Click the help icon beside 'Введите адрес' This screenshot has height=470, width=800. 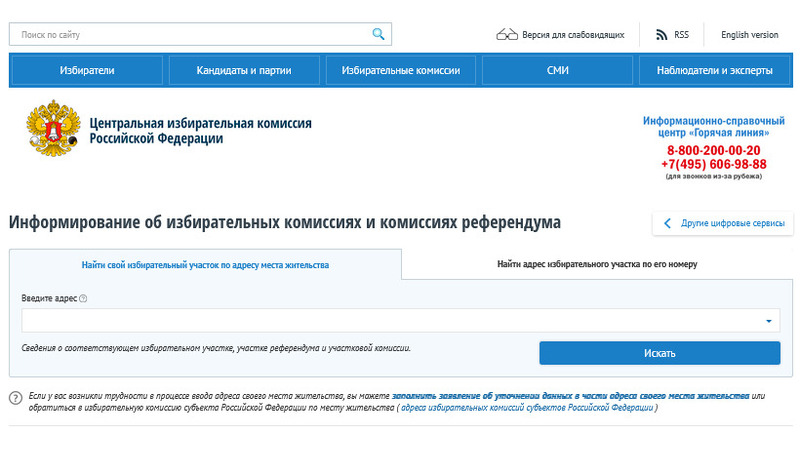click(x=83, y=298)
